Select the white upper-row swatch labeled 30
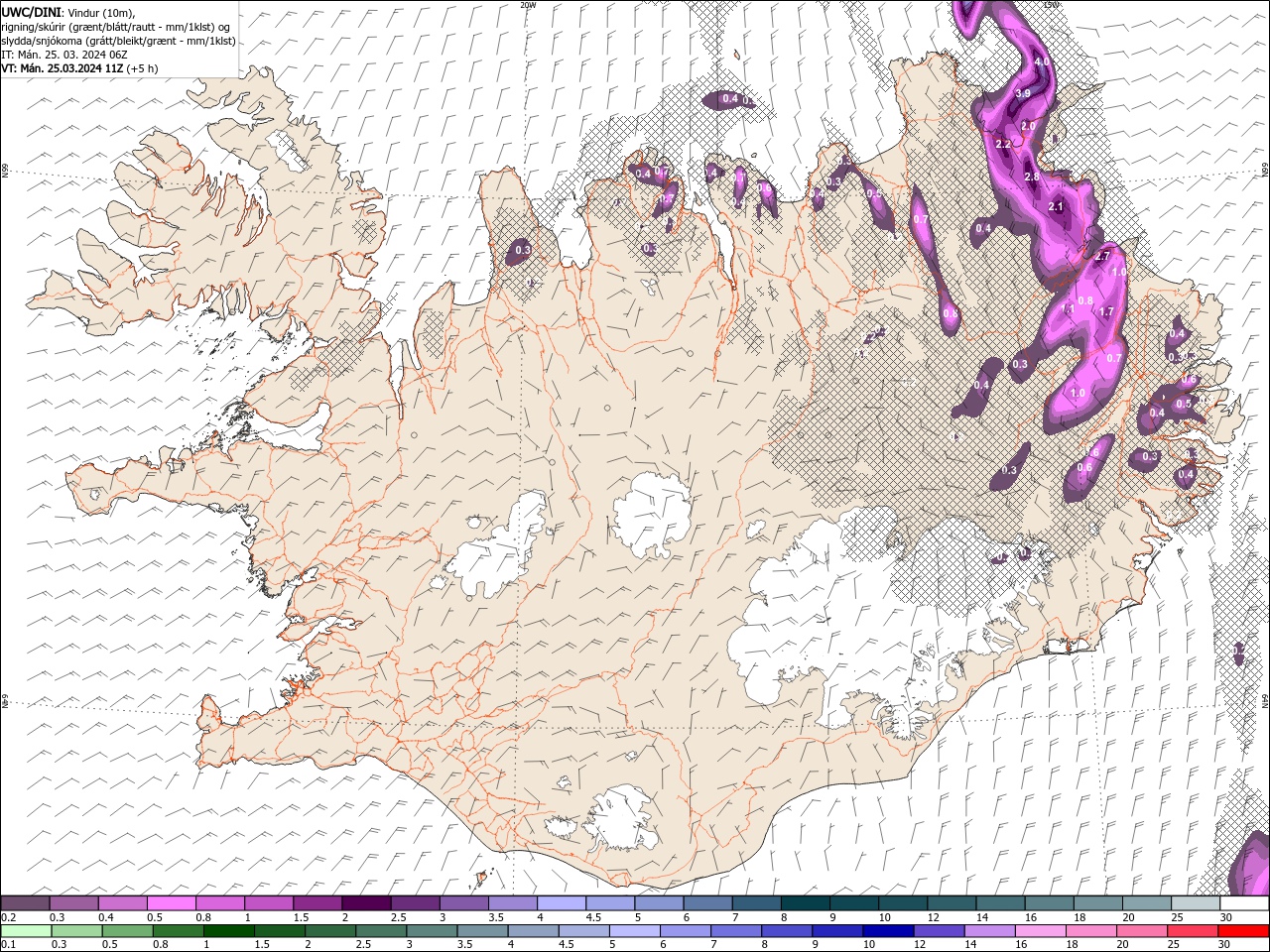 [1245, 902]
